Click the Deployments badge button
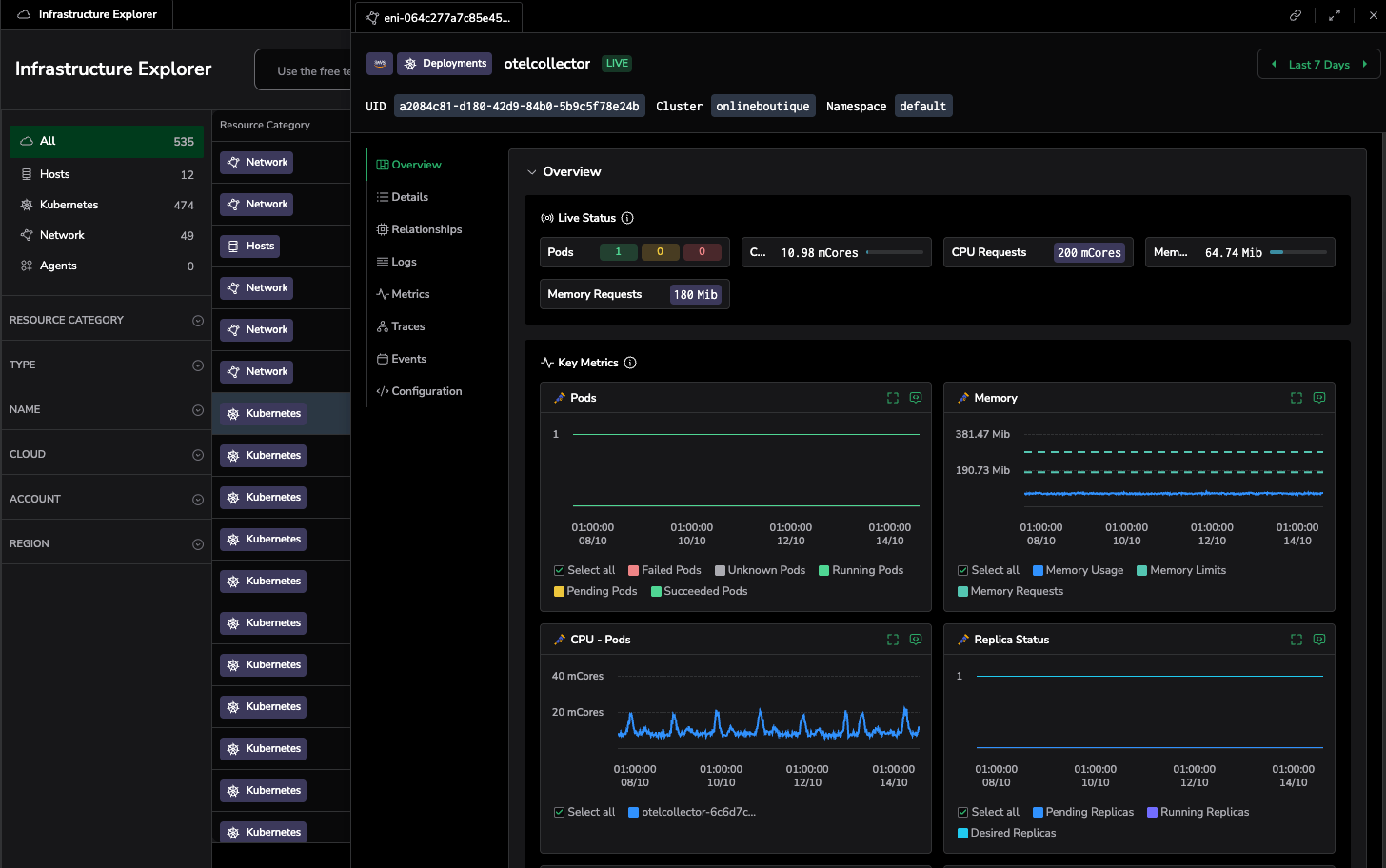This screenshot has width=1386, height=868. click(x=445, y=64)
